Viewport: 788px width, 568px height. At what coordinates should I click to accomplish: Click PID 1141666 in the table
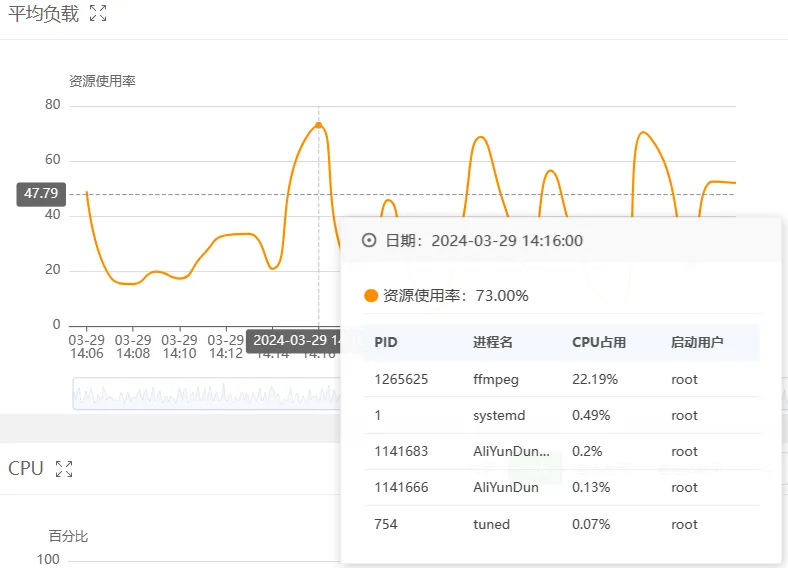click(x=401, y=487)
